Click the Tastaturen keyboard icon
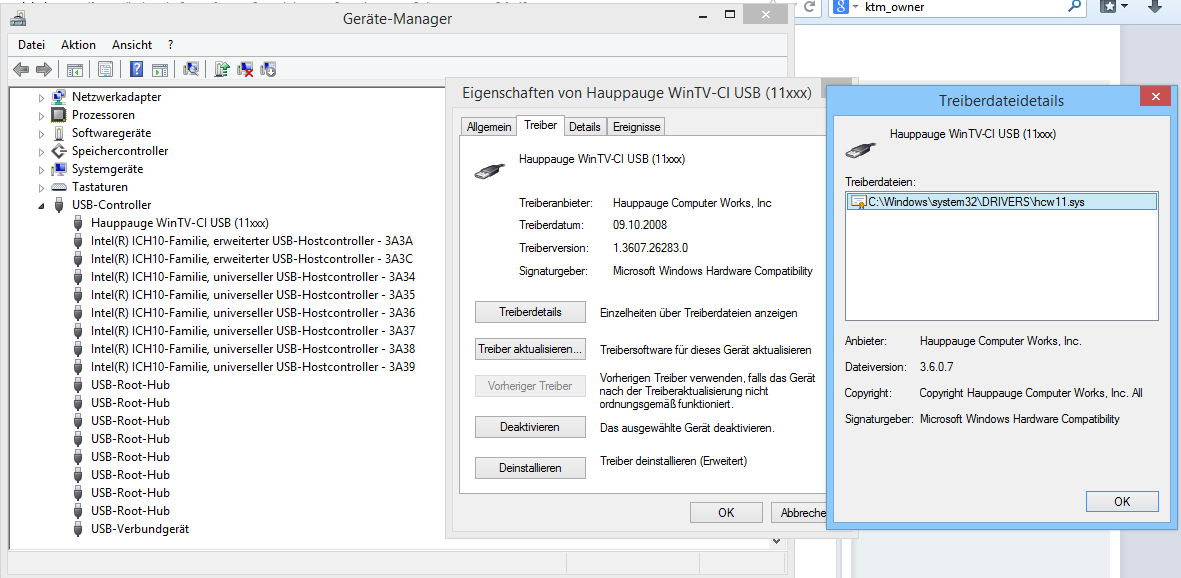 (59, 187)
